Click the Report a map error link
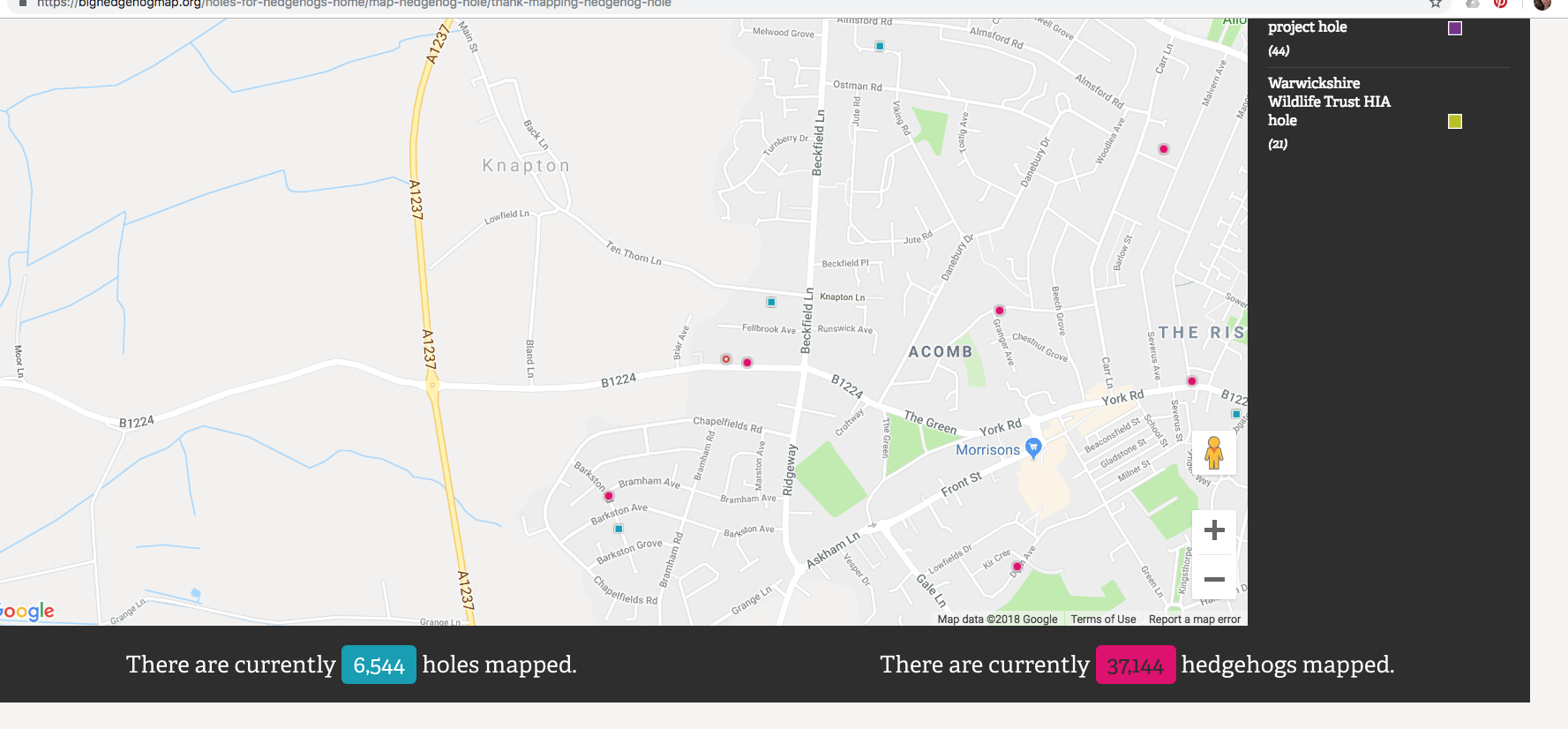The width and height of the screenshot is (1568, 729). (1193, 619)
